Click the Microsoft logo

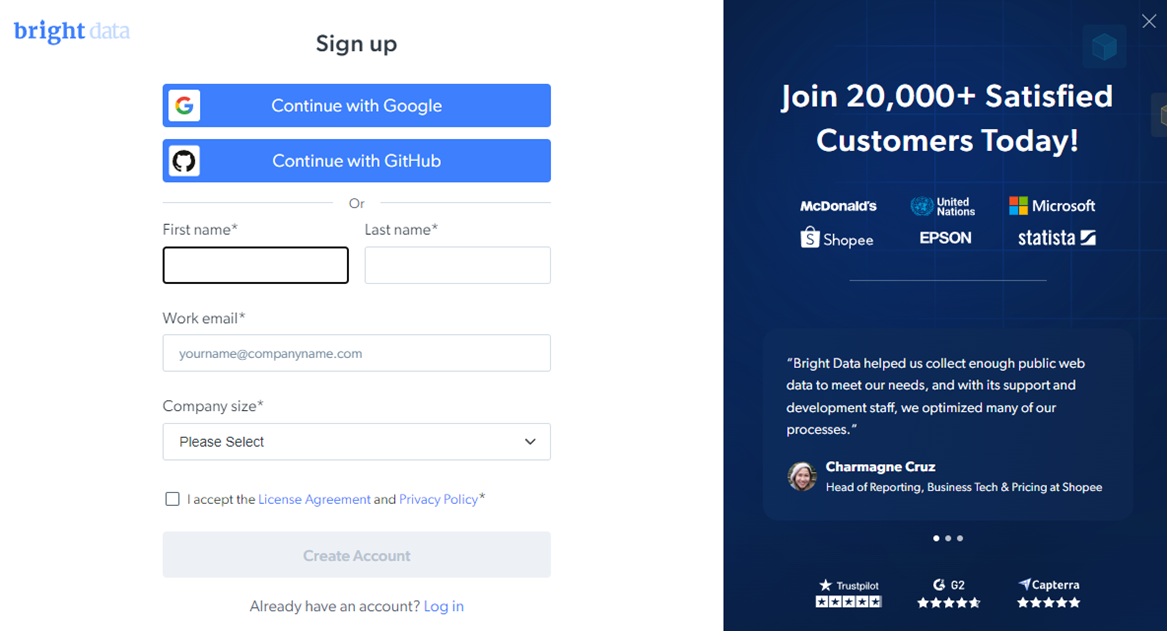click(x=1053, y=205)
